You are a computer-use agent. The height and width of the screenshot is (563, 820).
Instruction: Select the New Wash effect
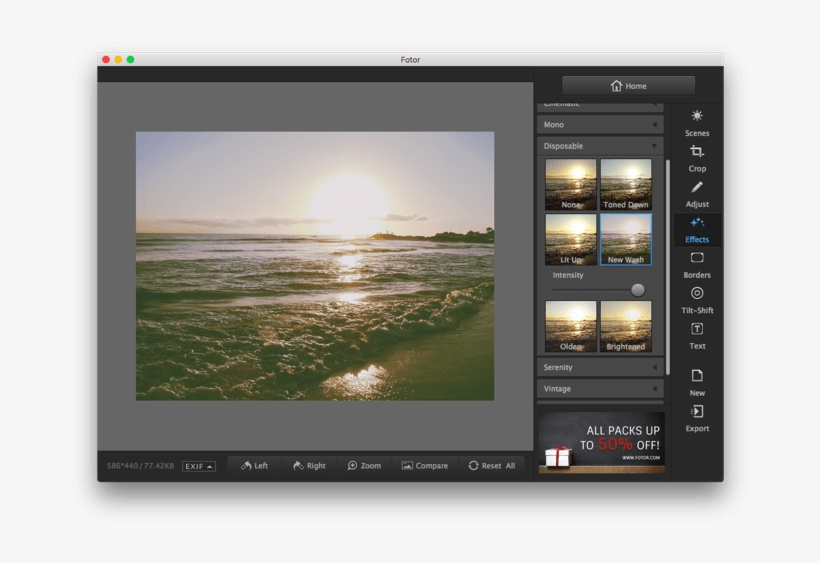625,239
